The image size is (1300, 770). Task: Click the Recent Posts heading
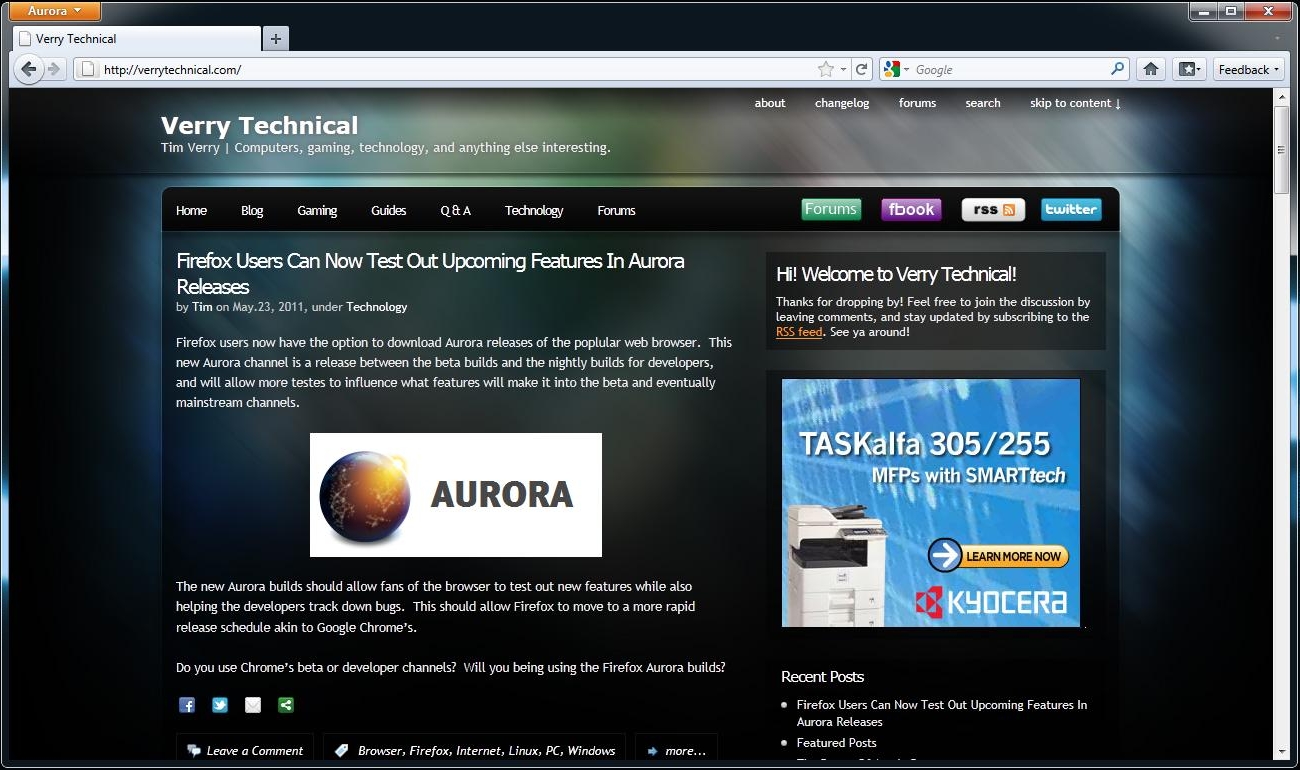822,677
